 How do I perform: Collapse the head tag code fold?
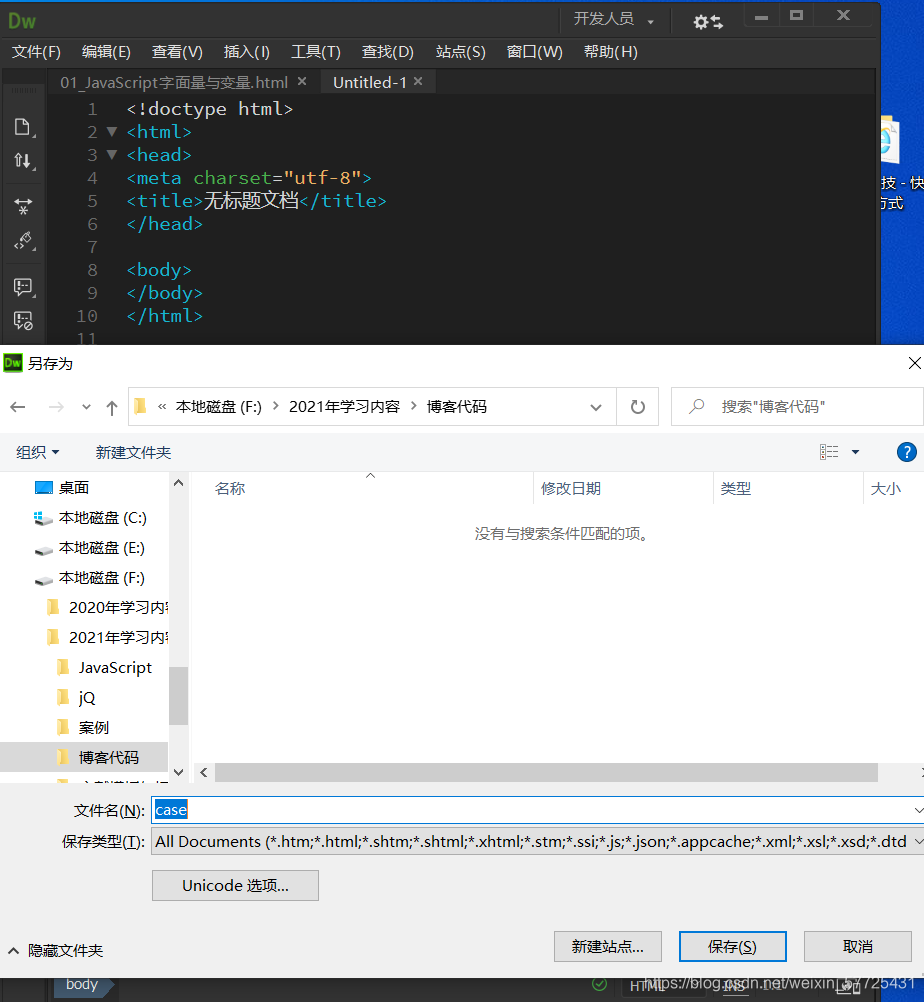[x=112, y=155]
